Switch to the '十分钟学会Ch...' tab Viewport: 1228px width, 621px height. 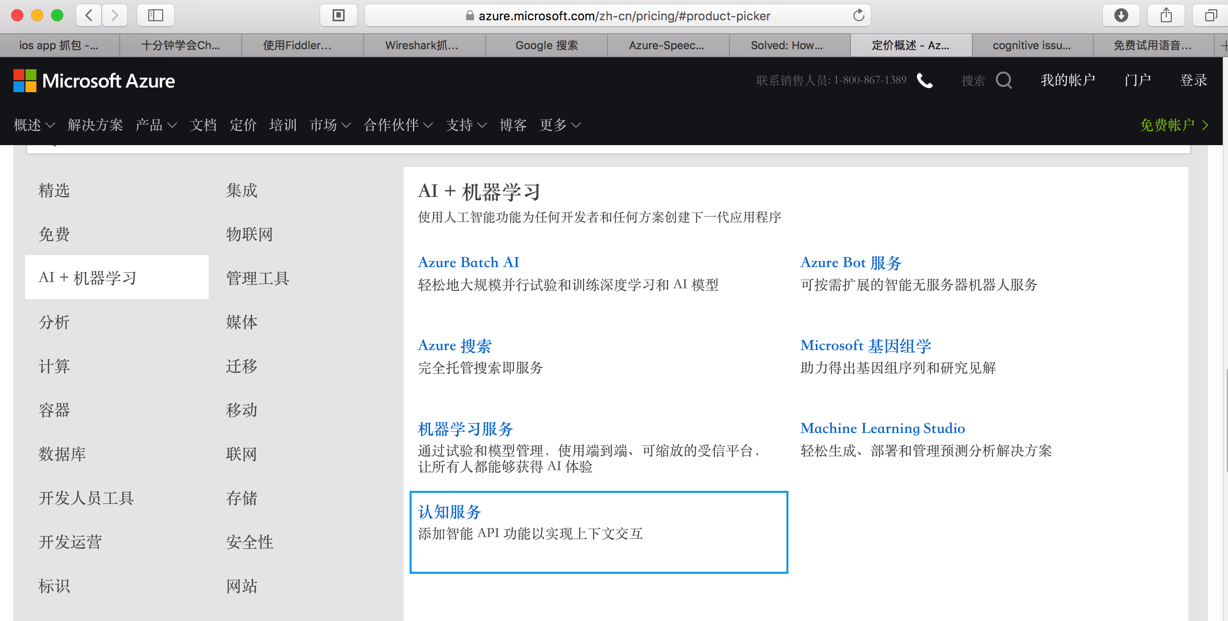(180, 45)
